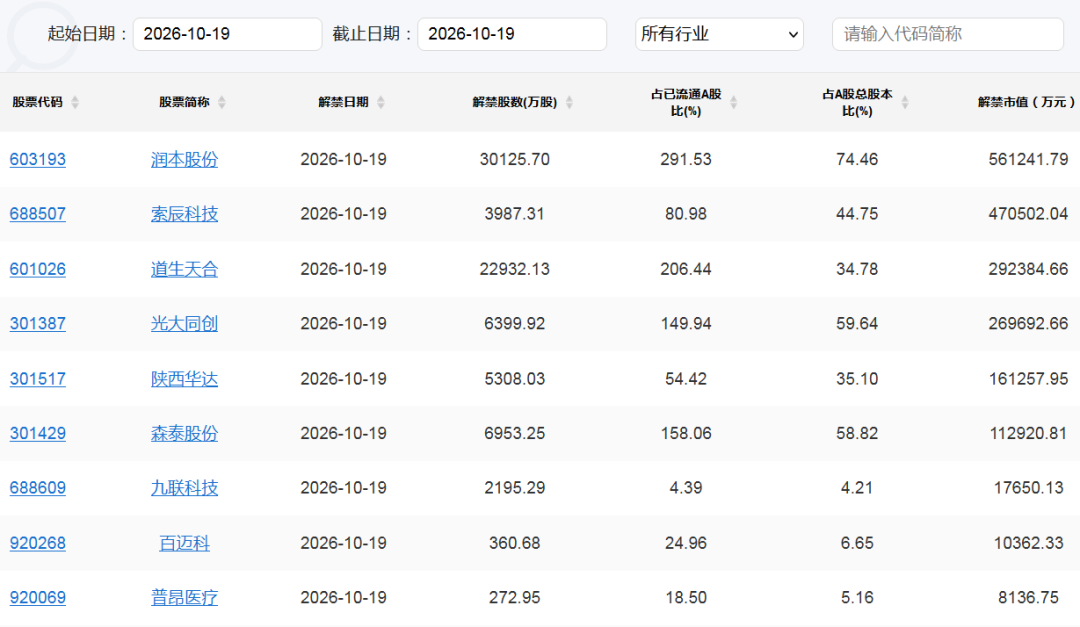Click the 起始日期 date field

tap(227, 34)
